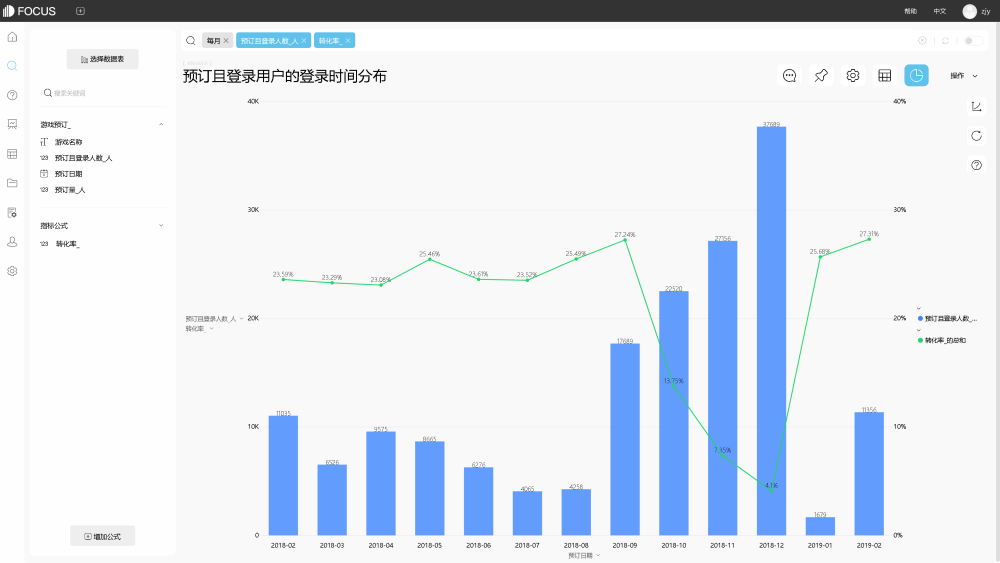Collapse the 游戏预订_ table section

click(x=161, y=124)
